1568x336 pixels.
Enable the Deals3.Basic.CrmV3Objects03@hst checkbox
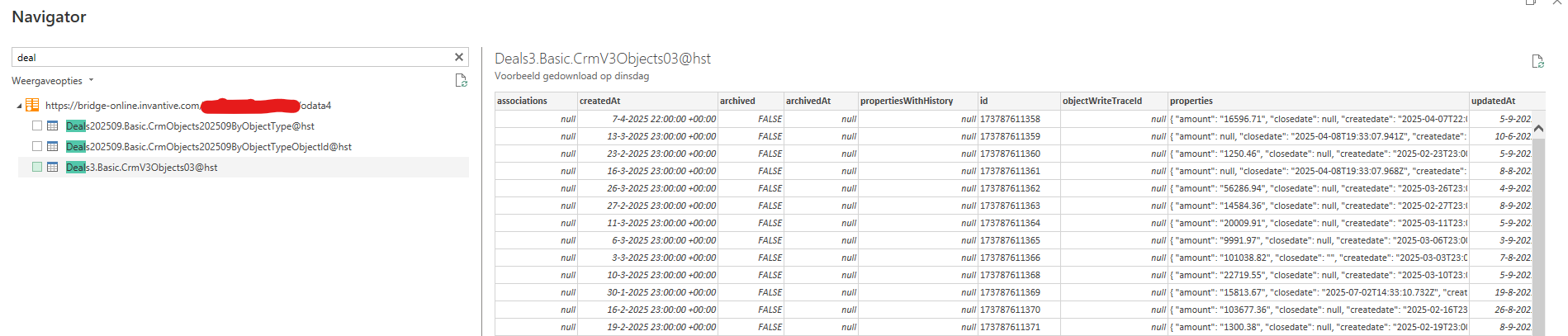click(x=37, y=168)
